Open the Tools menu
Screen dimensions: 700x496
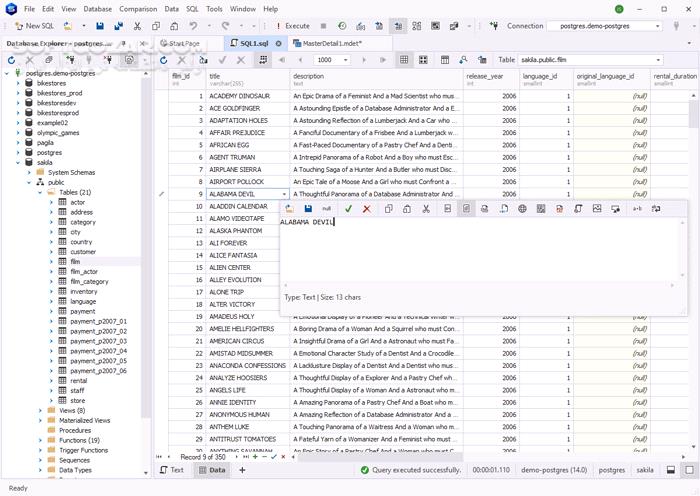click(214, 9)
